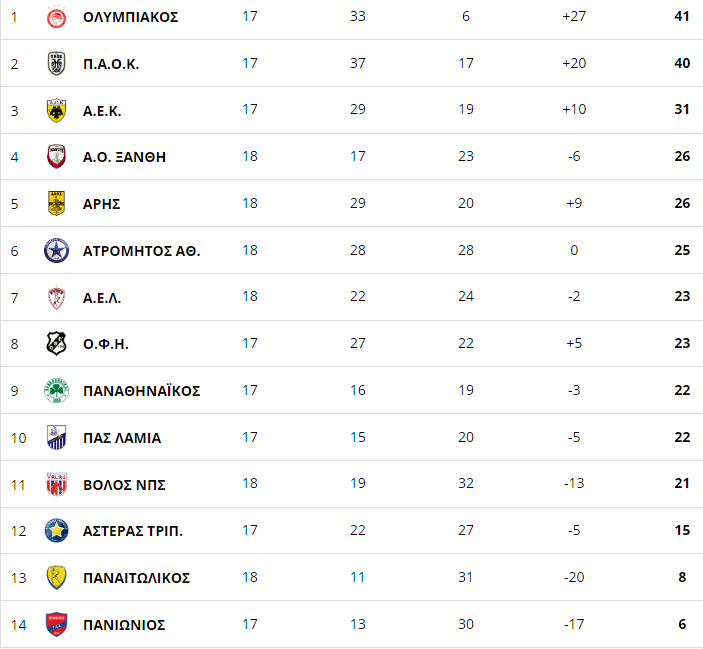Click the ΑΡΗΣ yellow shield logo
Screen dimensions: 703x649
tap(56, 203)
